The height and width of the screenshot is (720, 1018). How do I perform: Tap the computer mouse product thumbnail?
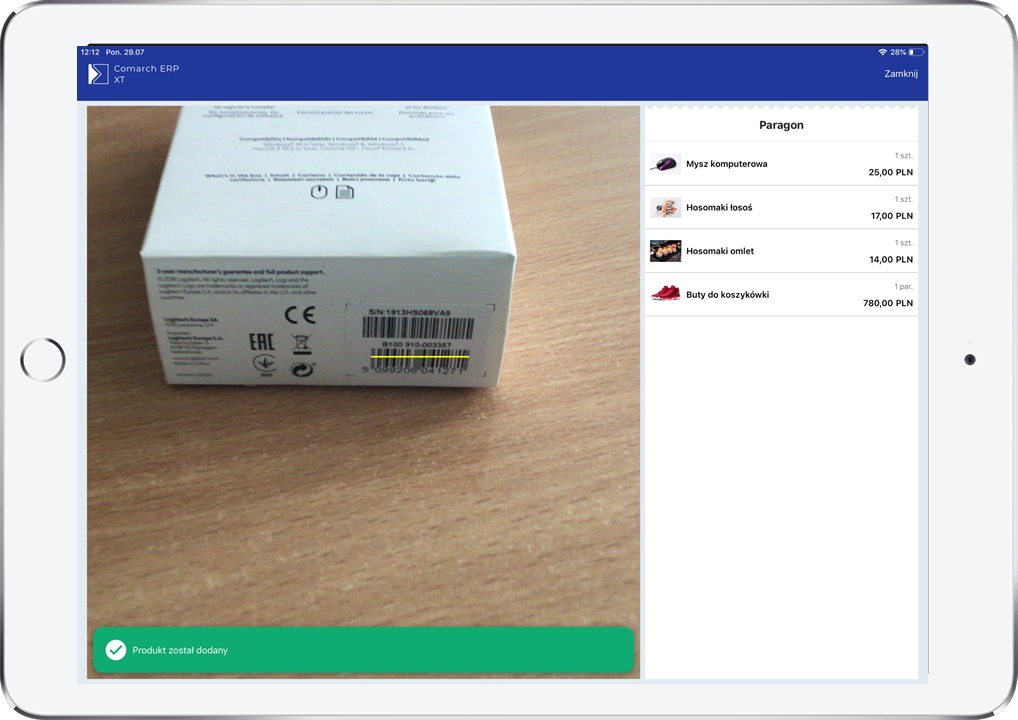(665, 164)
